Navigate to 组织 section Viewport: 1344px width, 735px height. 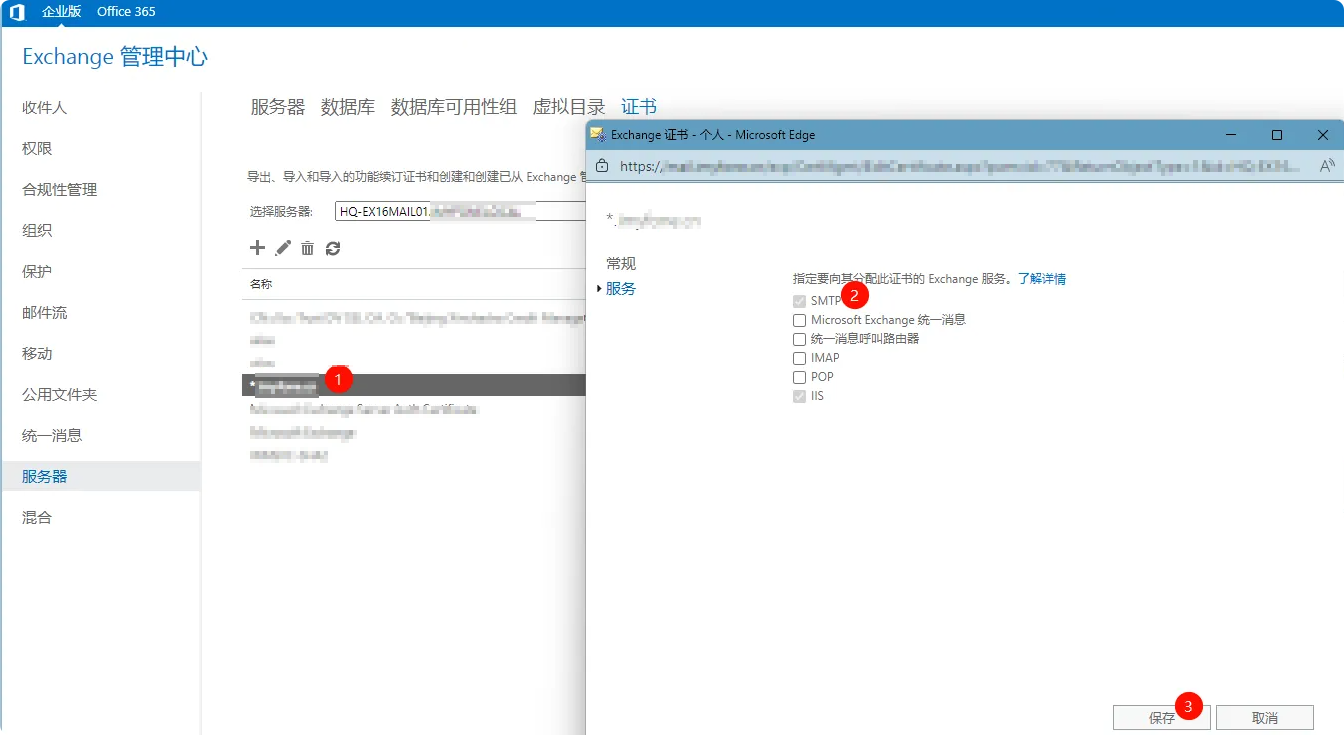37,230
